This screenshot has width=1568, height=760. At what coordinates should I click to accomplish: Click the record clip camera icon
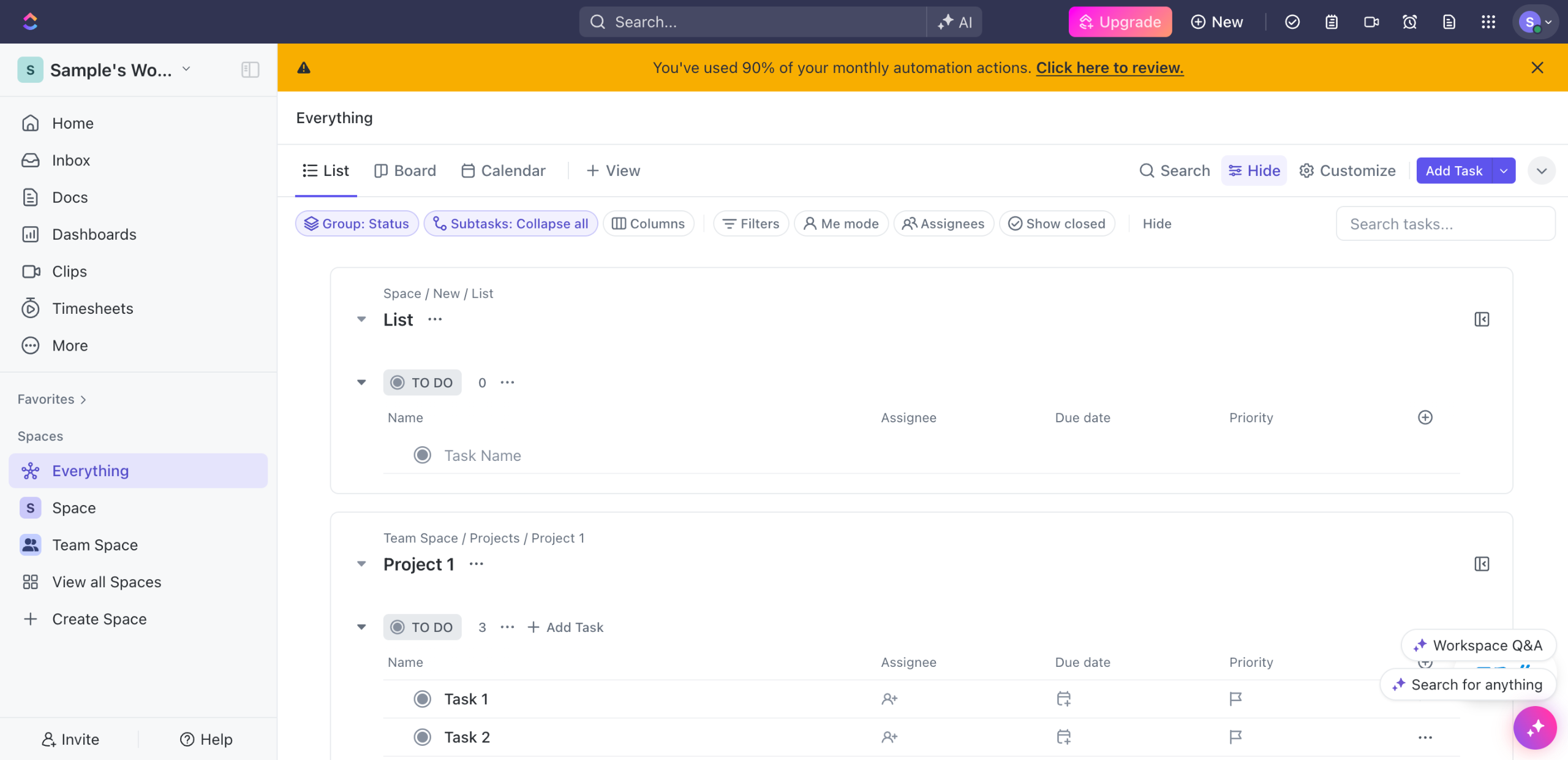point(1371,22)
